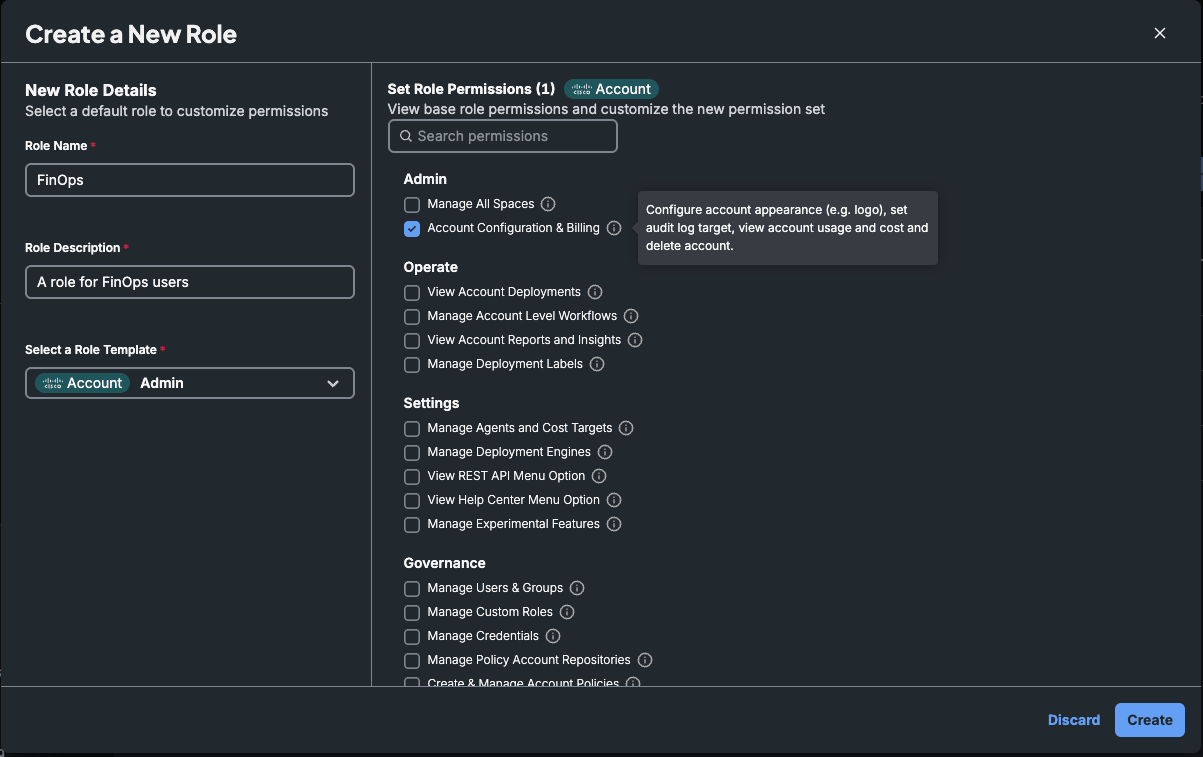
Task: Click the Settings section heading
Action: pyautogui.click(x=432, y=403)
